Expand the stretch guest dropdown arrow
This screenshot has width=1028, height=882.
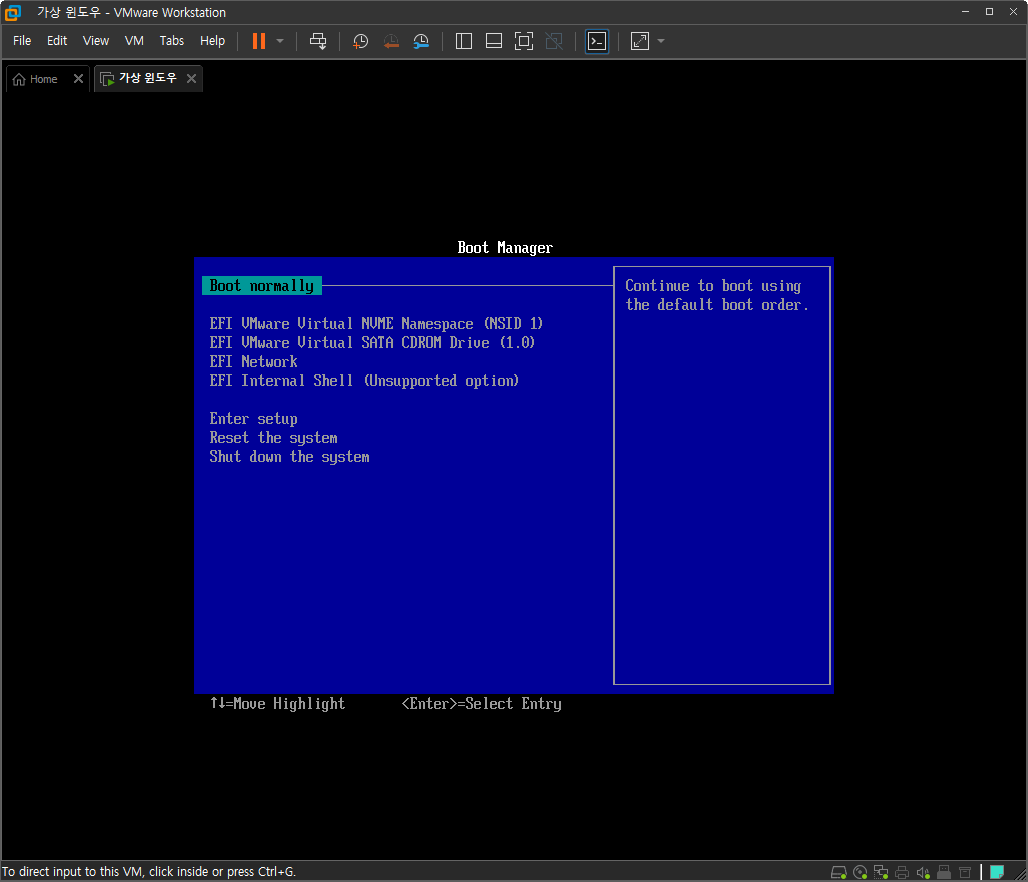[x=661, y=41]
